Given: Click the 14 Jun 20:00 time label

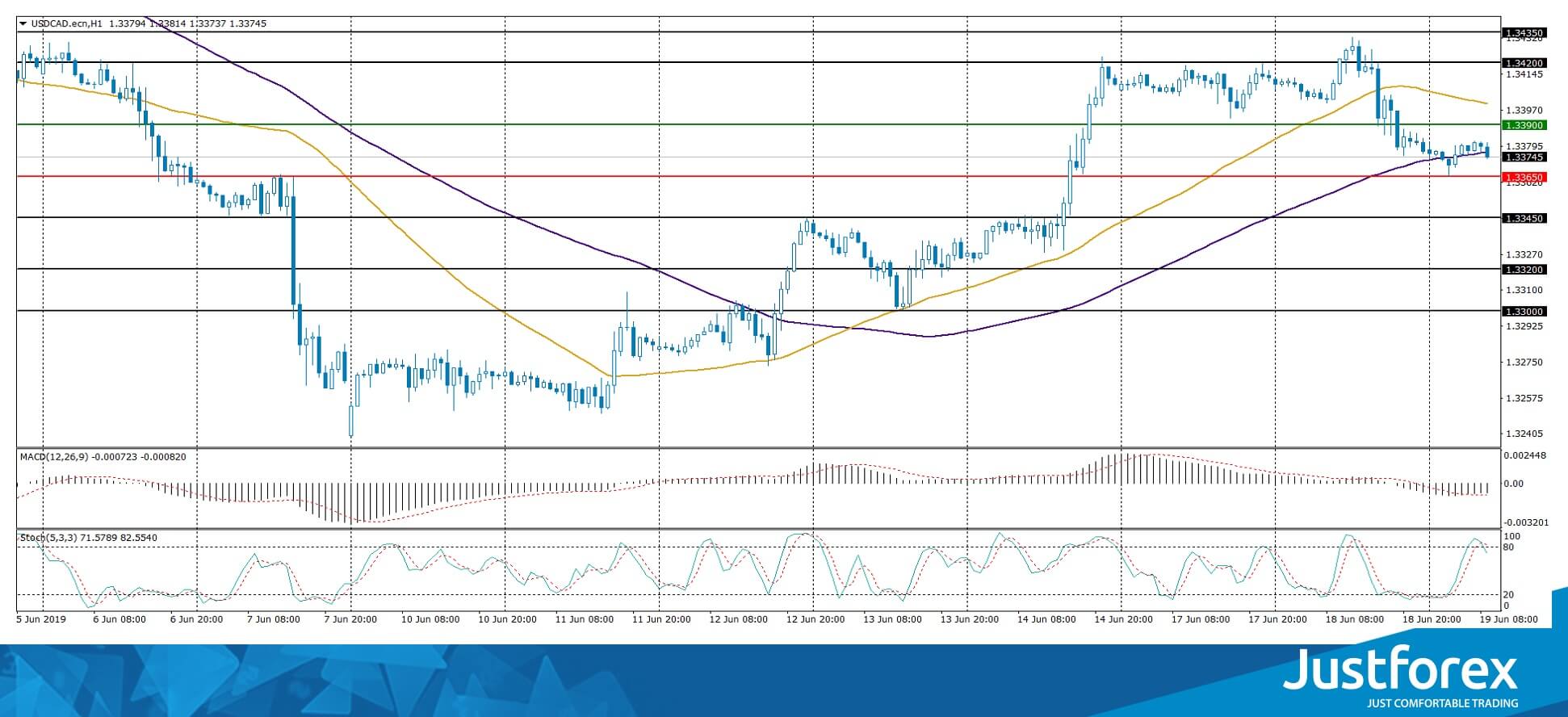Looking at the screenshot, I should pyautogui.click(x=1124, y=620).
